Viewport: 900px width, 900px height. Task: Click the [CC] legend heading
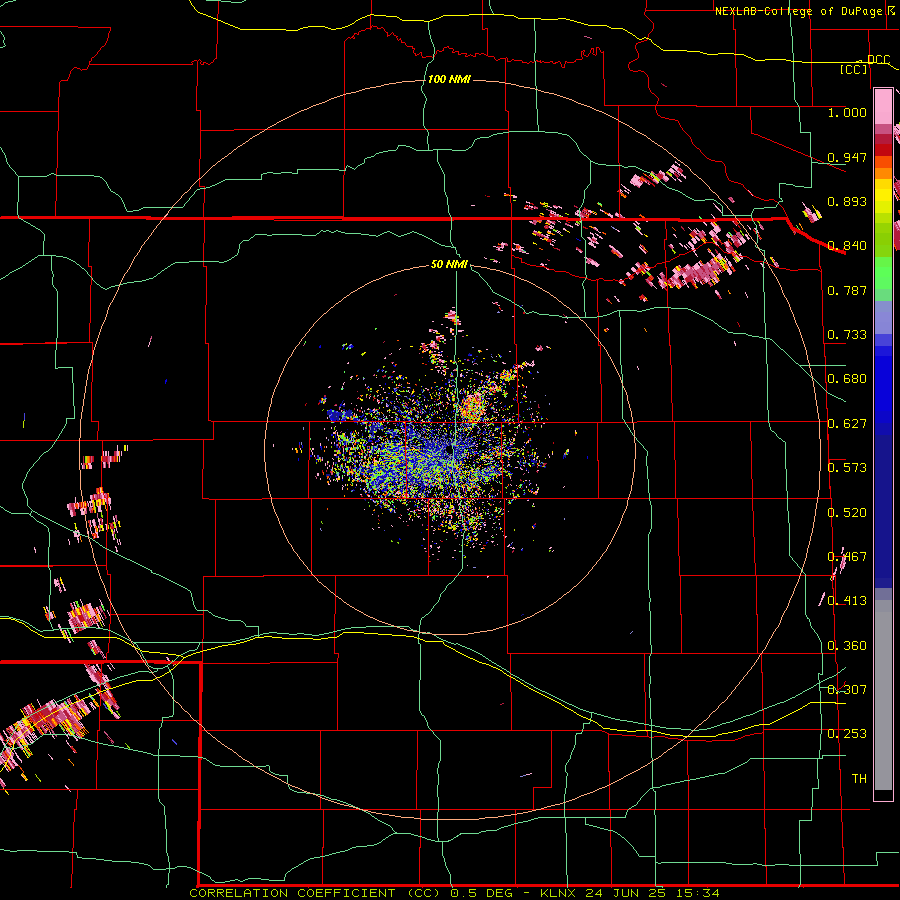tap(854, 69)
